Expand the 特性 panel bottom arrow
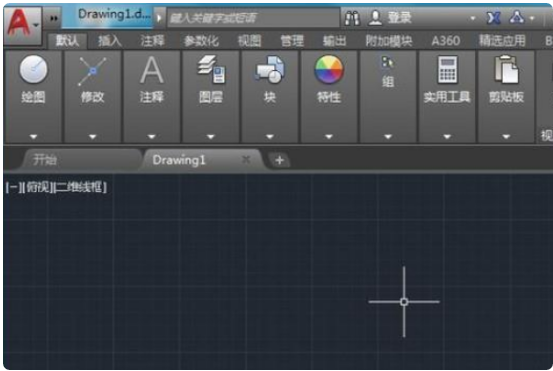This screenshot has width=553, height=371. pyautogui.click(x=329, y=136)
